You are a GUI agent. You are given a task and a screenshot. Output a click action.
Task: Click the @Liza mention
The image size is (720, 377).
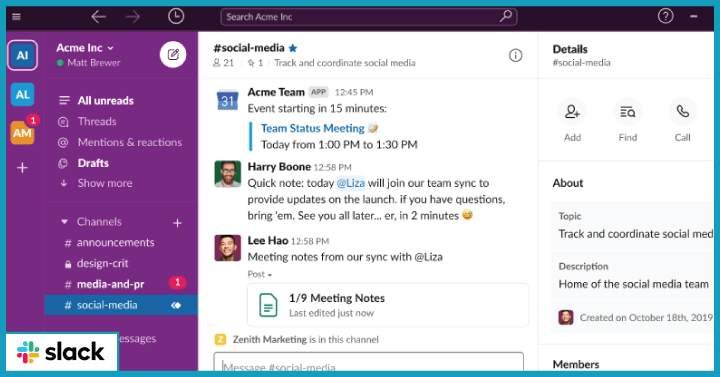(x=351, y=183)
